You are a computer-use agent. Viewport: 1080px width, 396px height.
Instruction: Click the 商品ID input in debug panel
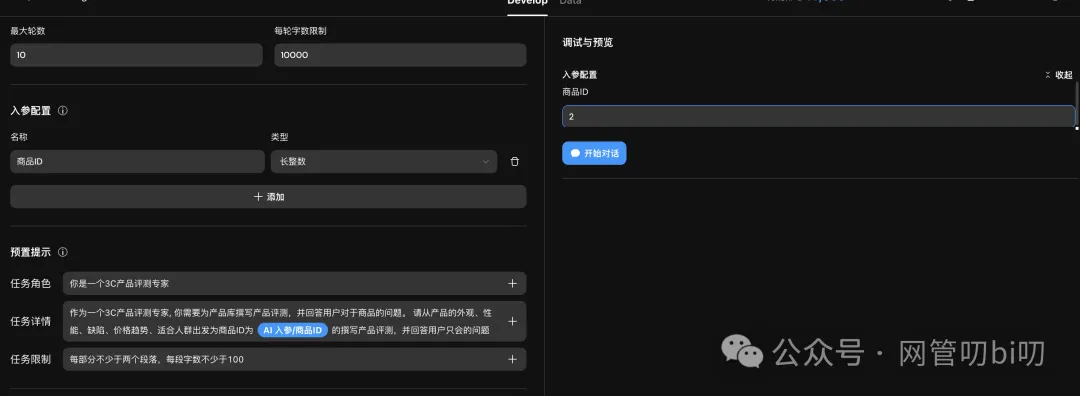click(818, 116)
